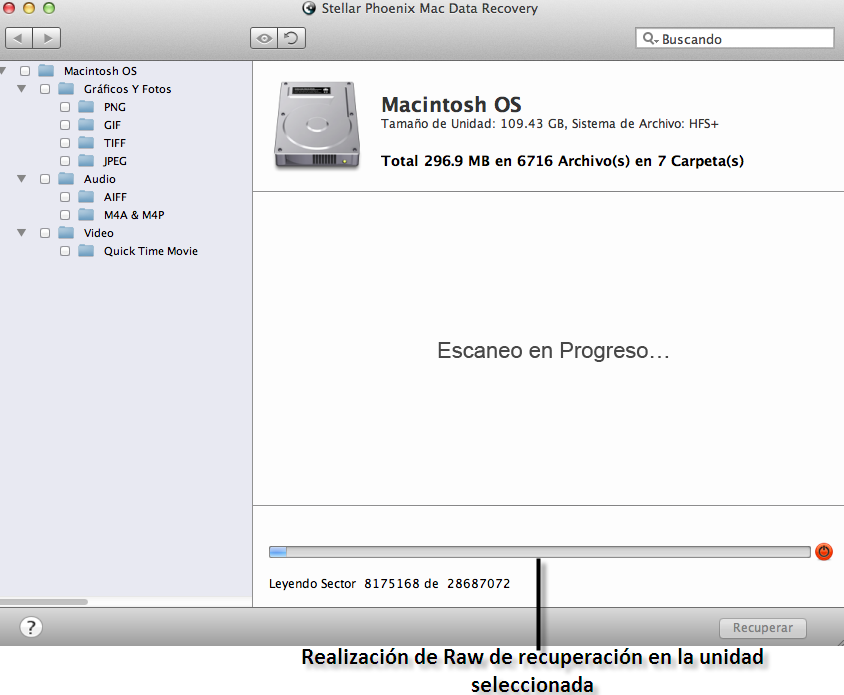This screenshot has width=844, height=695.
Task: Enable the TIFF checkbox
Action: (x=65, y=143)
